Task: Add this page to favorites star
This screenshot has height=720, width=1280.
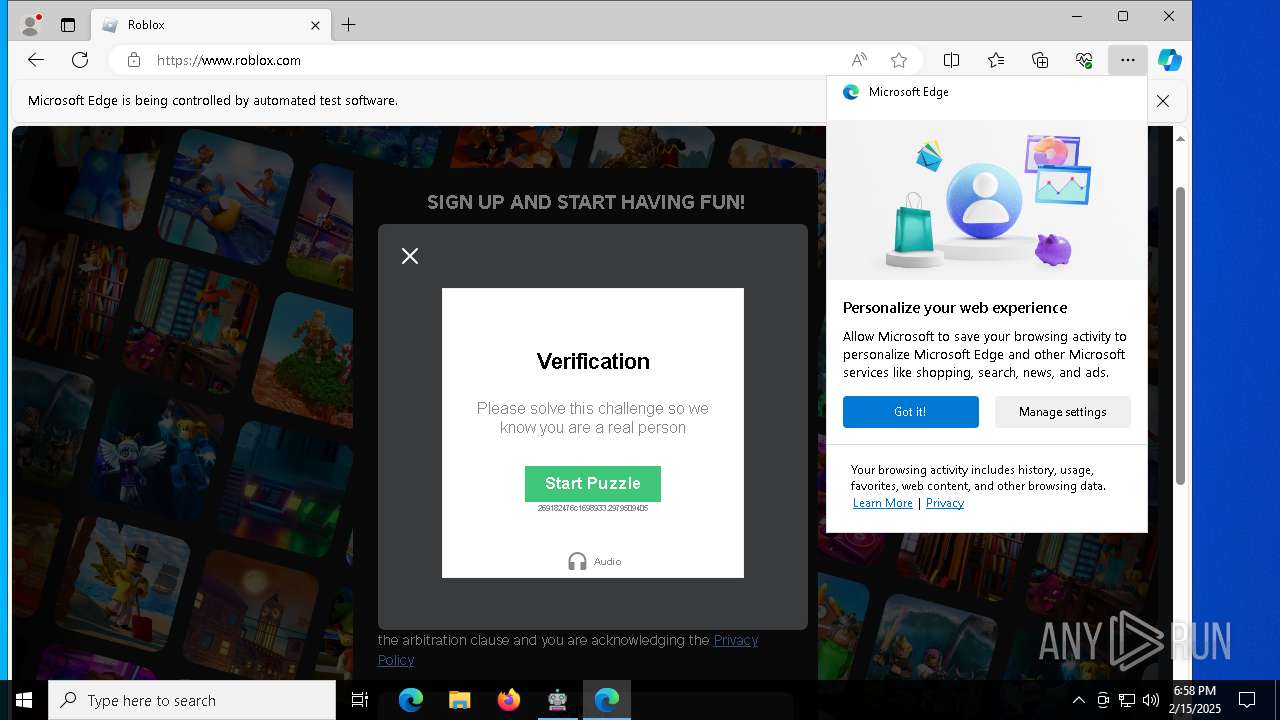Action: tap(899, 60)
